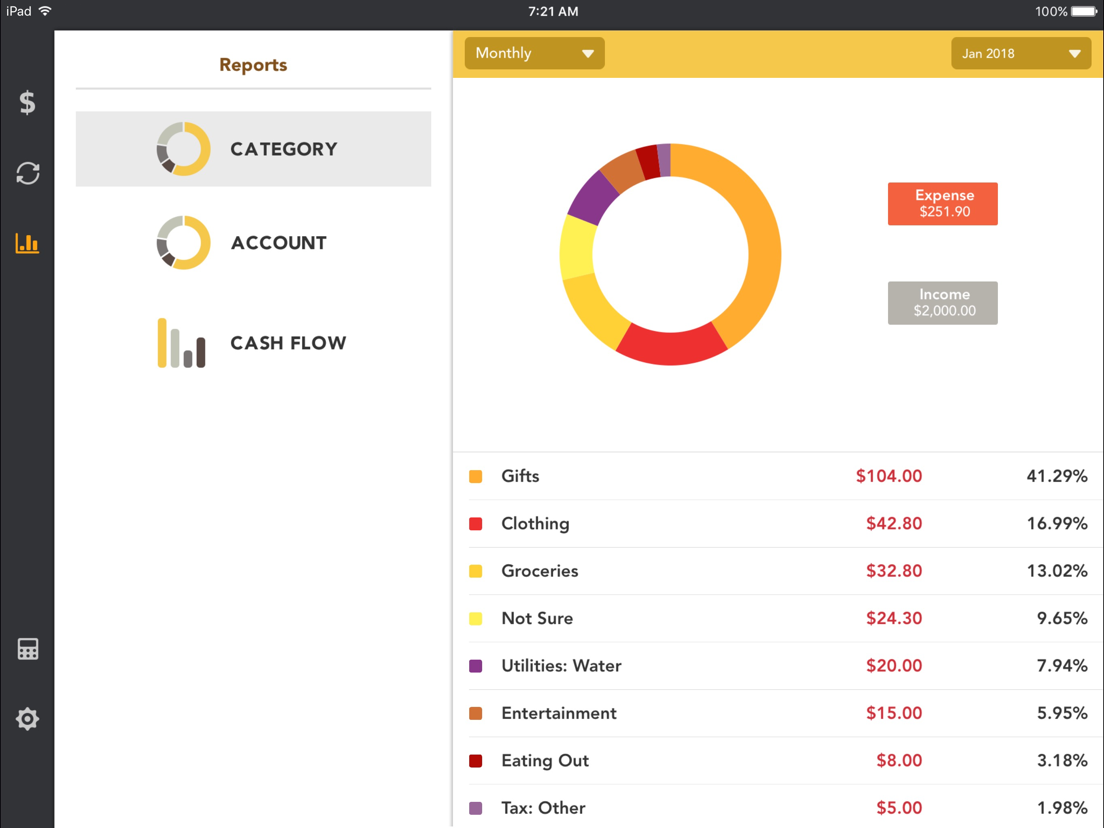Open the Entertainment category row
The width and height of the screenshot is (1104, 828).
coord(778,713)
